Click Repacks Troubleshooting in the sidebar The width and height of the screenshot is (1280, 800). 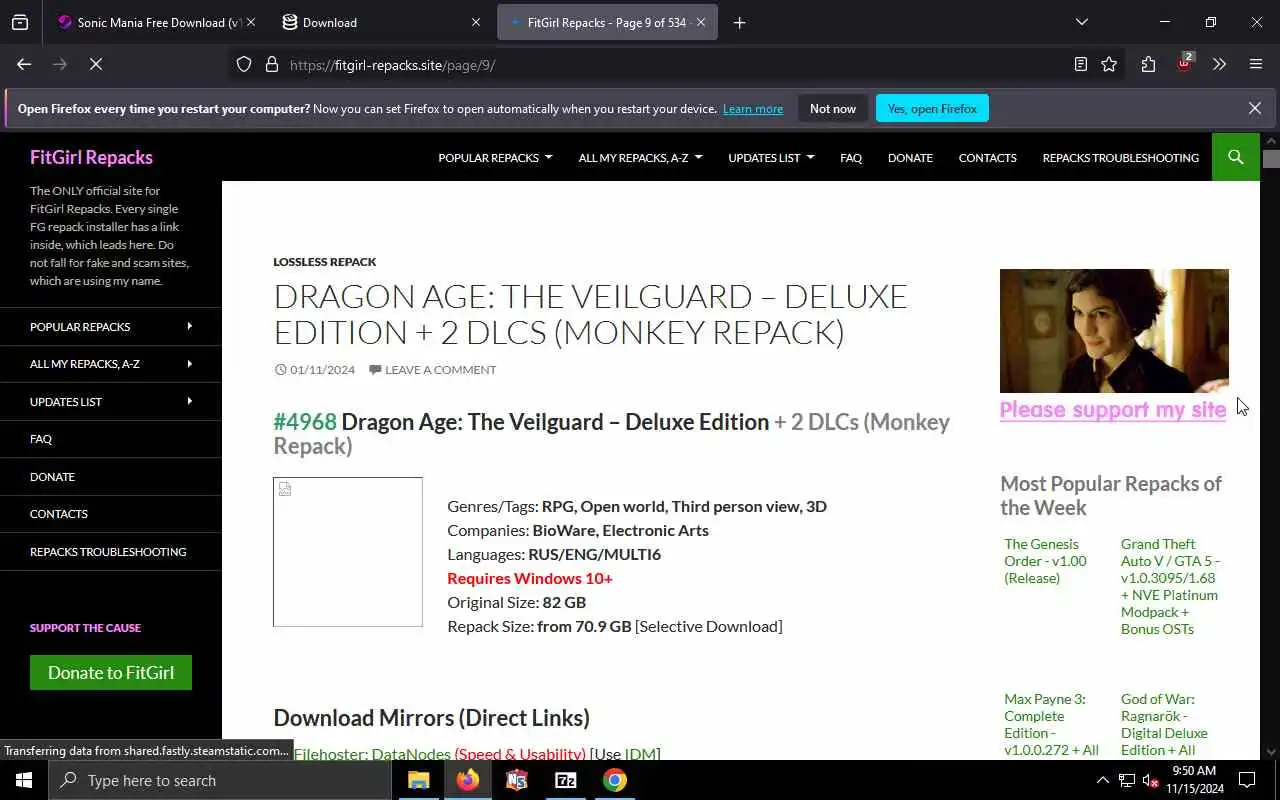click(x=110, y=552)
